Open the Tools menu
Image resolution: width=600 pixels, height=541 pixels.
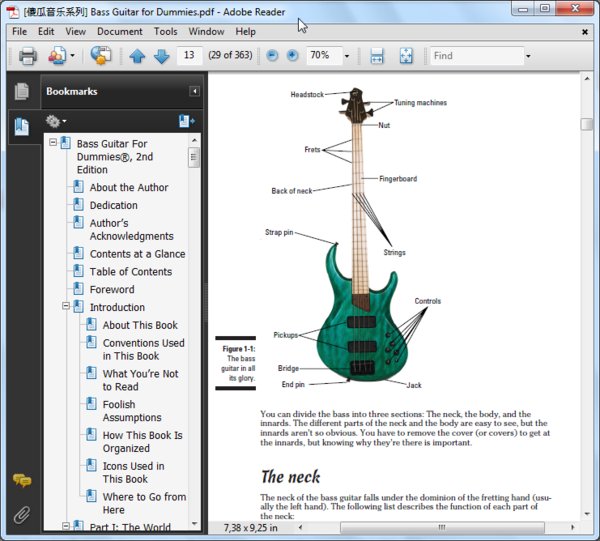coord(165,32)
